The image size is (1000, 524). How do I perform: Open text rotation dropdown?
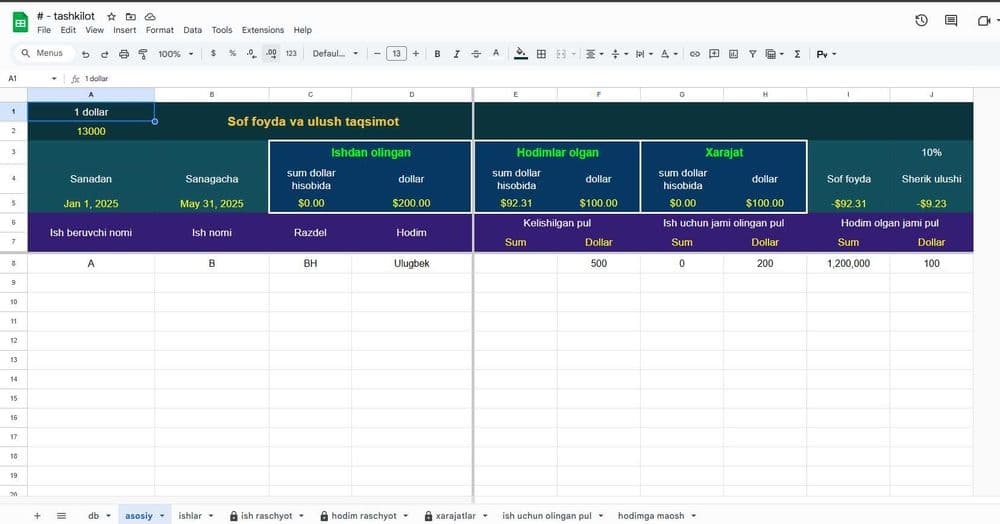point(668,54)
